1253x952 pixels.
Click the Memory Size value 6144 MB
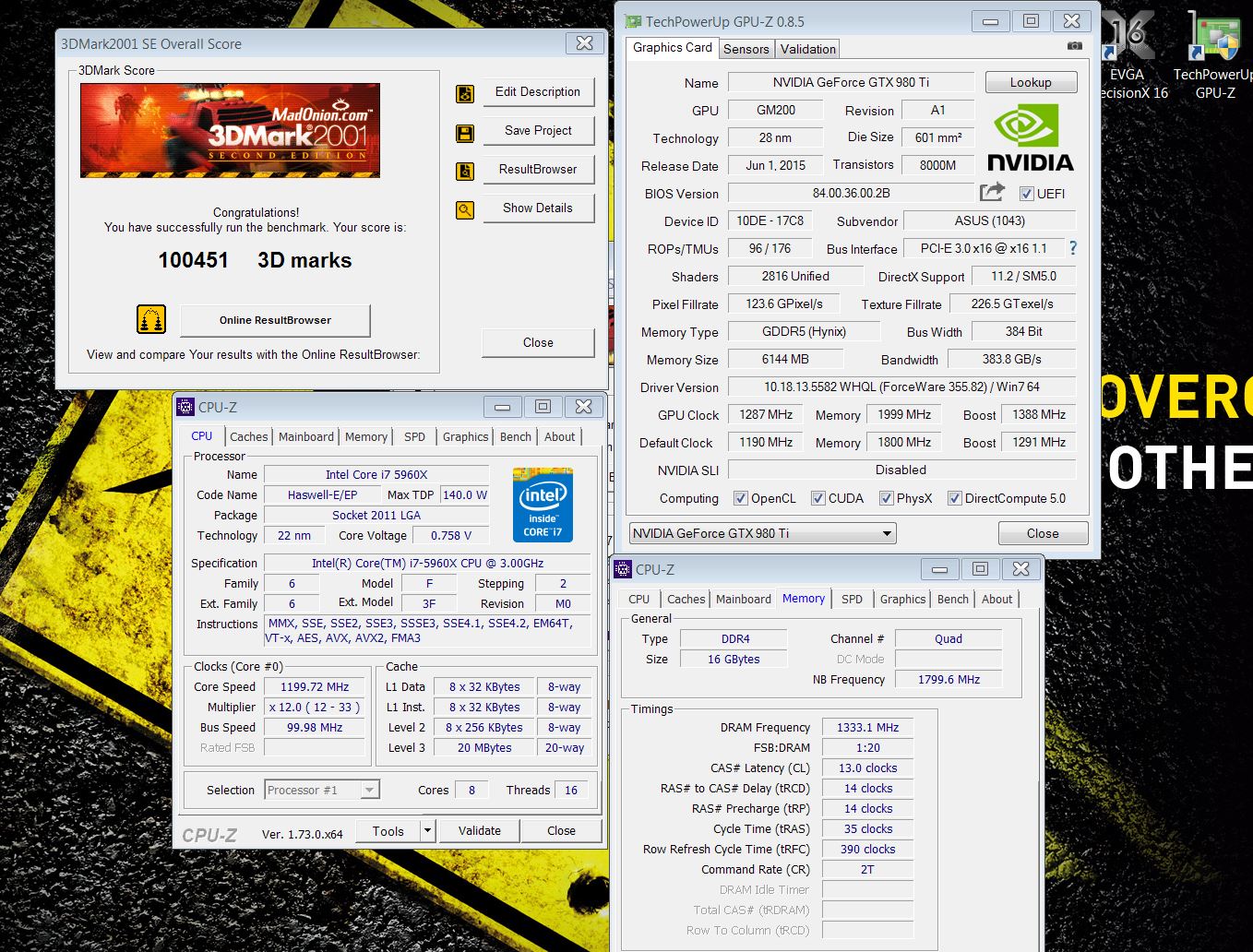click(x=785, y=359)
